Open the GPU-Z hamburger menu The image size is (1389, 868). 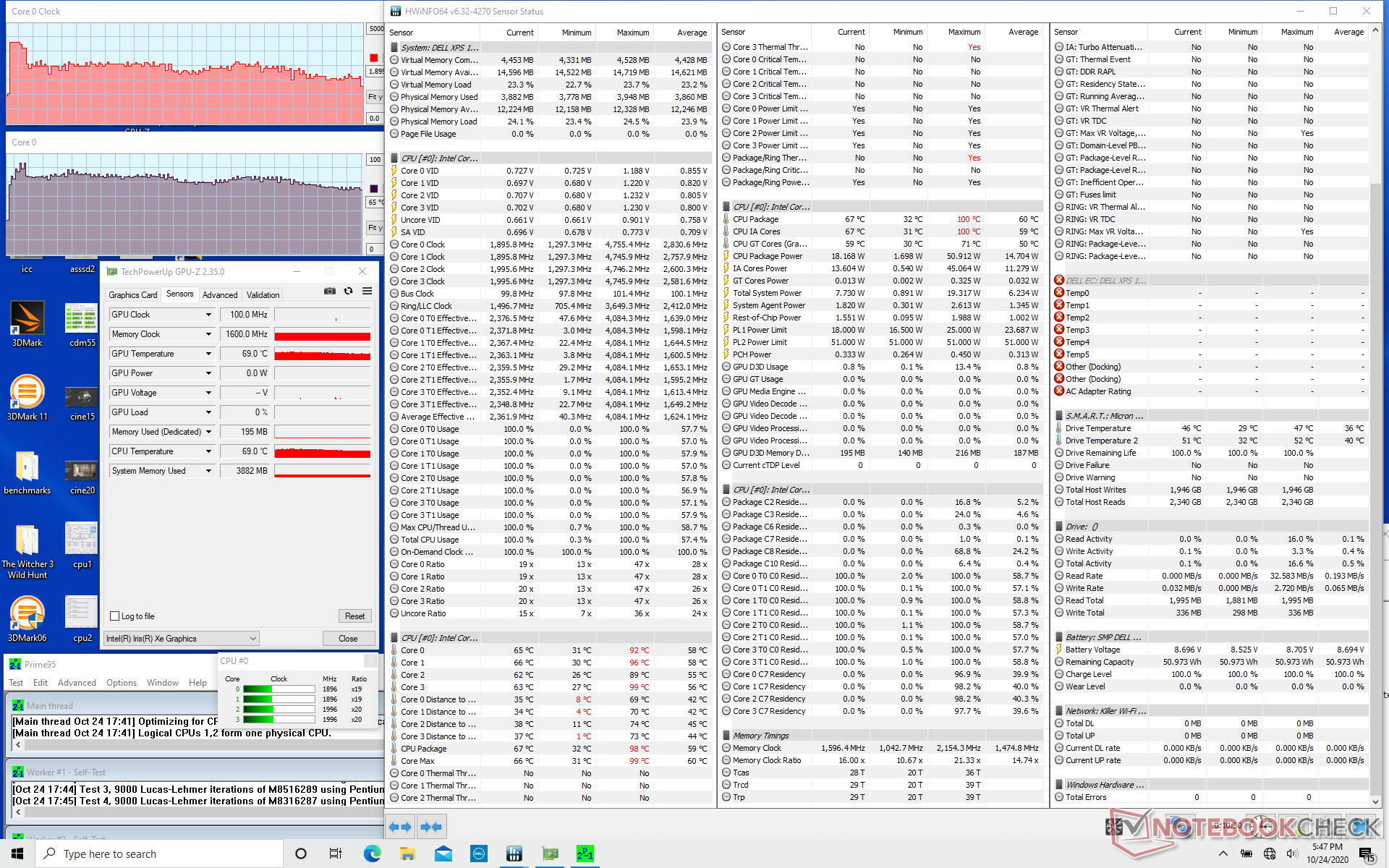367,291
